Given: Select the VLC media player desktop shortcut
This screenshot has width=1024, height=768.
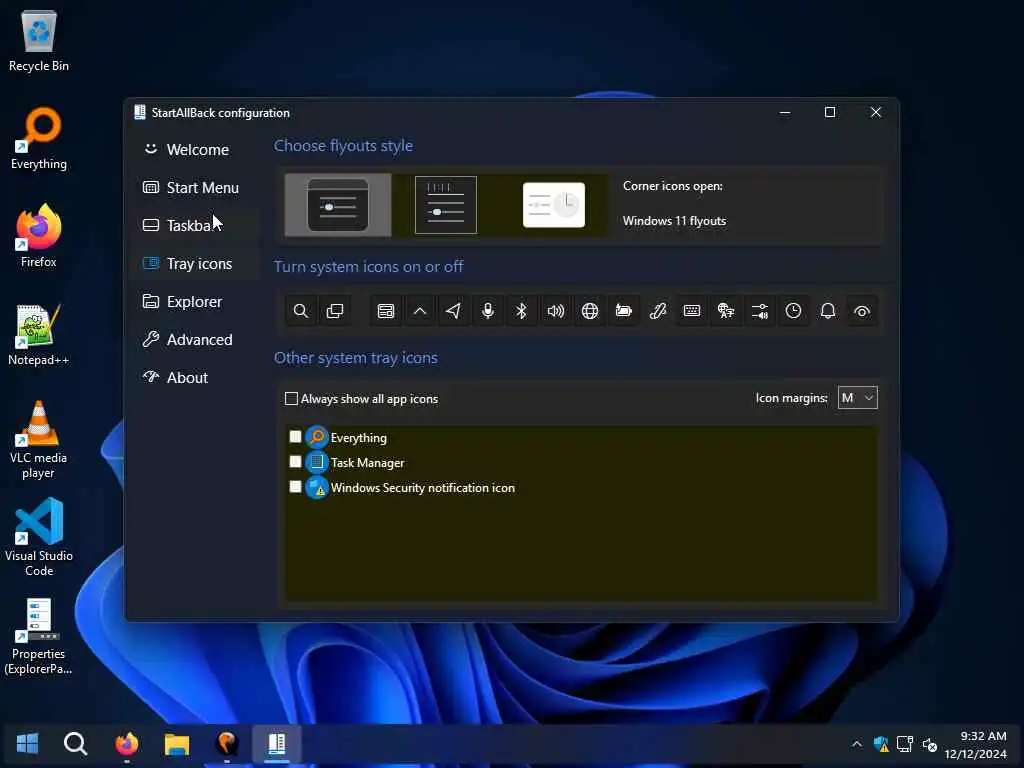Looking at the screenshot, I should [x=39, y=440].
